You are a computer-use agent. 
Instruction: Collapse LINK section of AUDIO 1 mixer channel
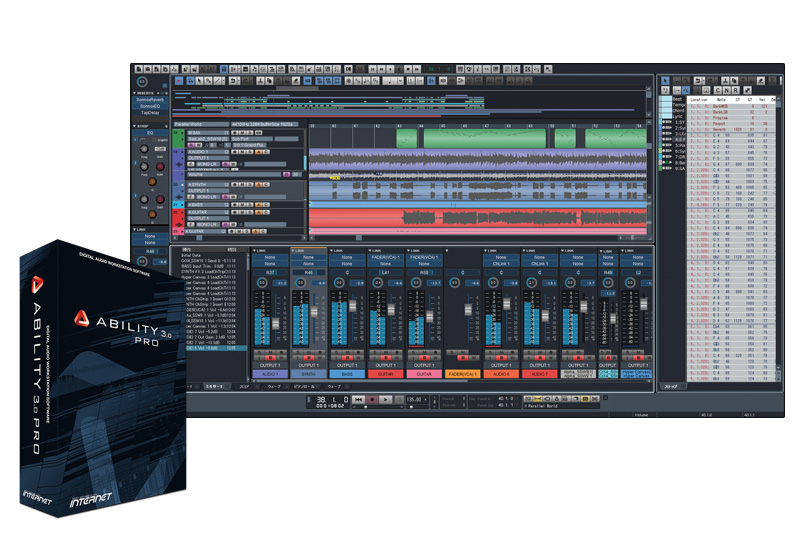pos(254,250)
